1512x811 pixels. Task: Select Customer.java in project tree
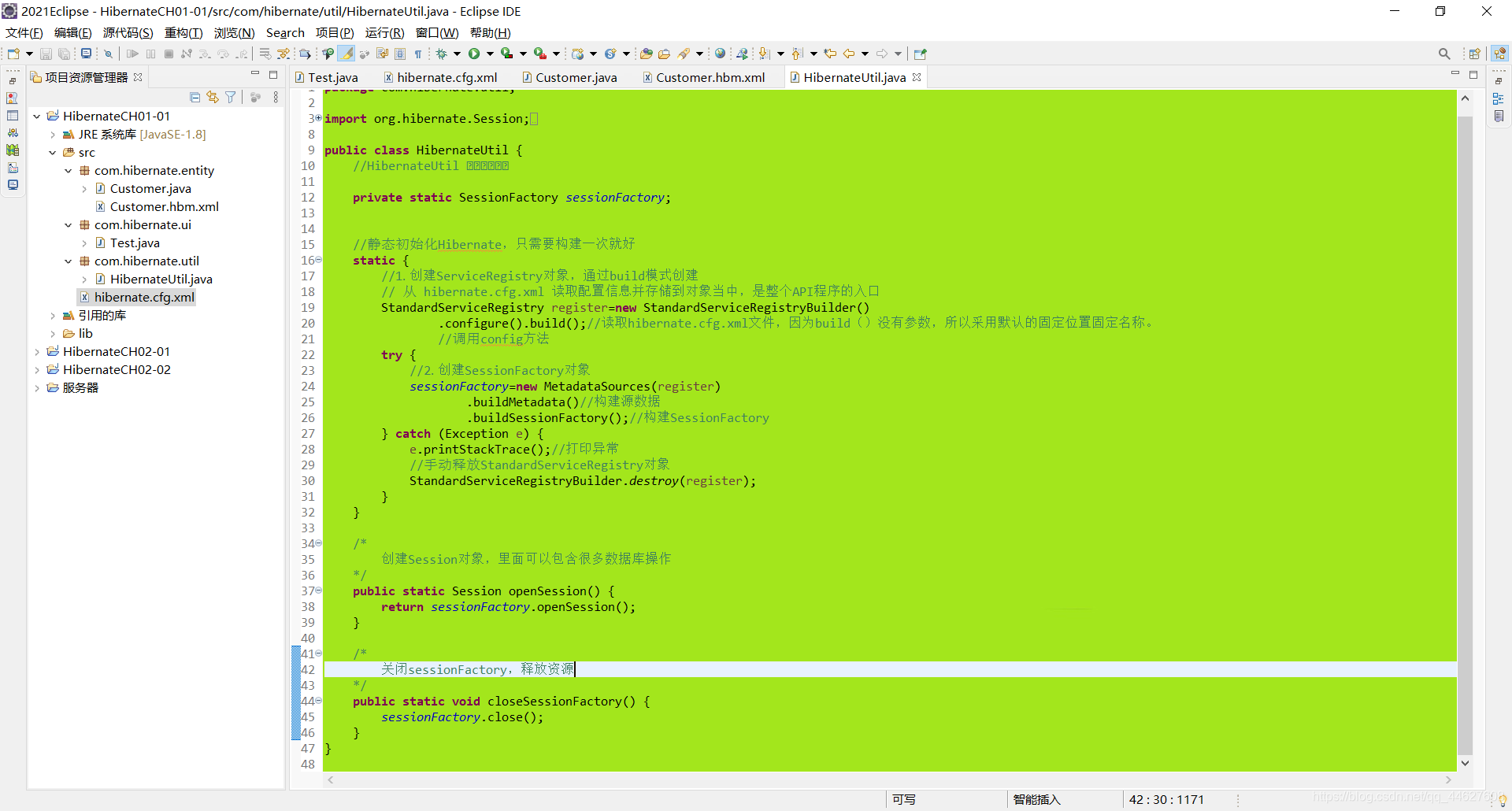(150, 189)
